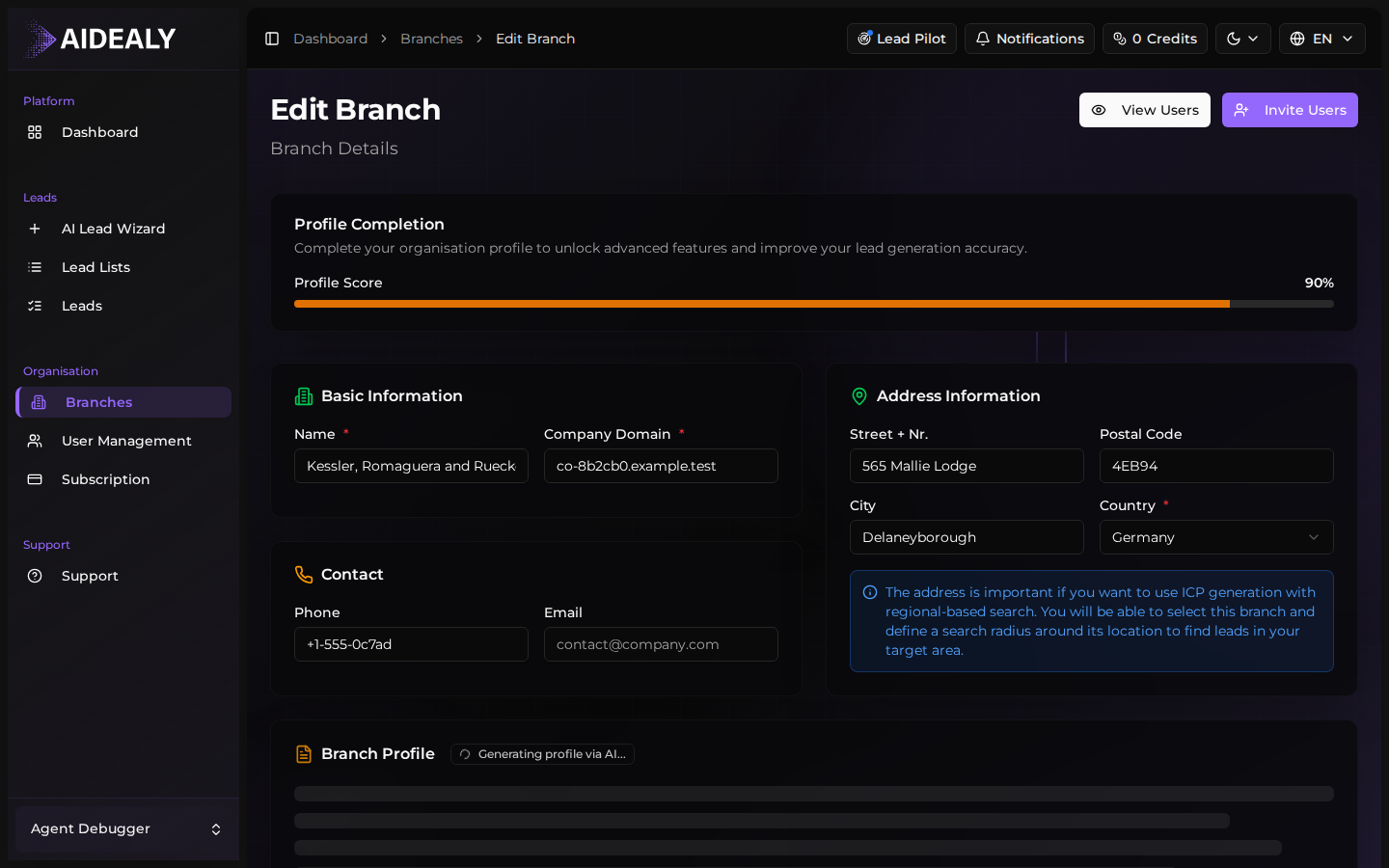Edit the Postal Code field
This screenshot has width=1389, height=868.
point(1216,466)
